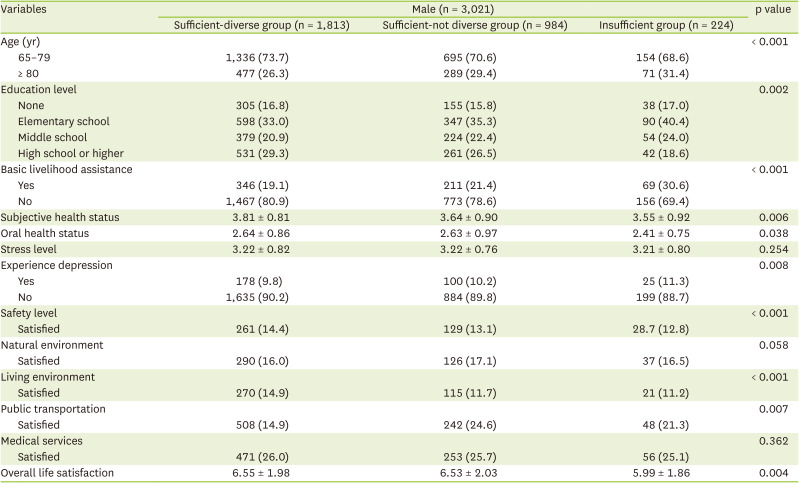Image resolution: width=799 pixels, height=483 pixels.
Task: Click the value '270 (14.9)'
Action: coord(262,393)
